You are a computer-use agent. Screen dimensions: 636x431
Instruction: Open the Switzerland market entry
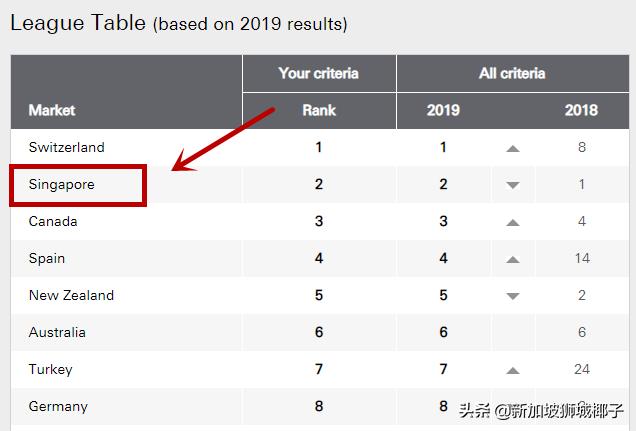pyautogui.click(x=66, y=147)
